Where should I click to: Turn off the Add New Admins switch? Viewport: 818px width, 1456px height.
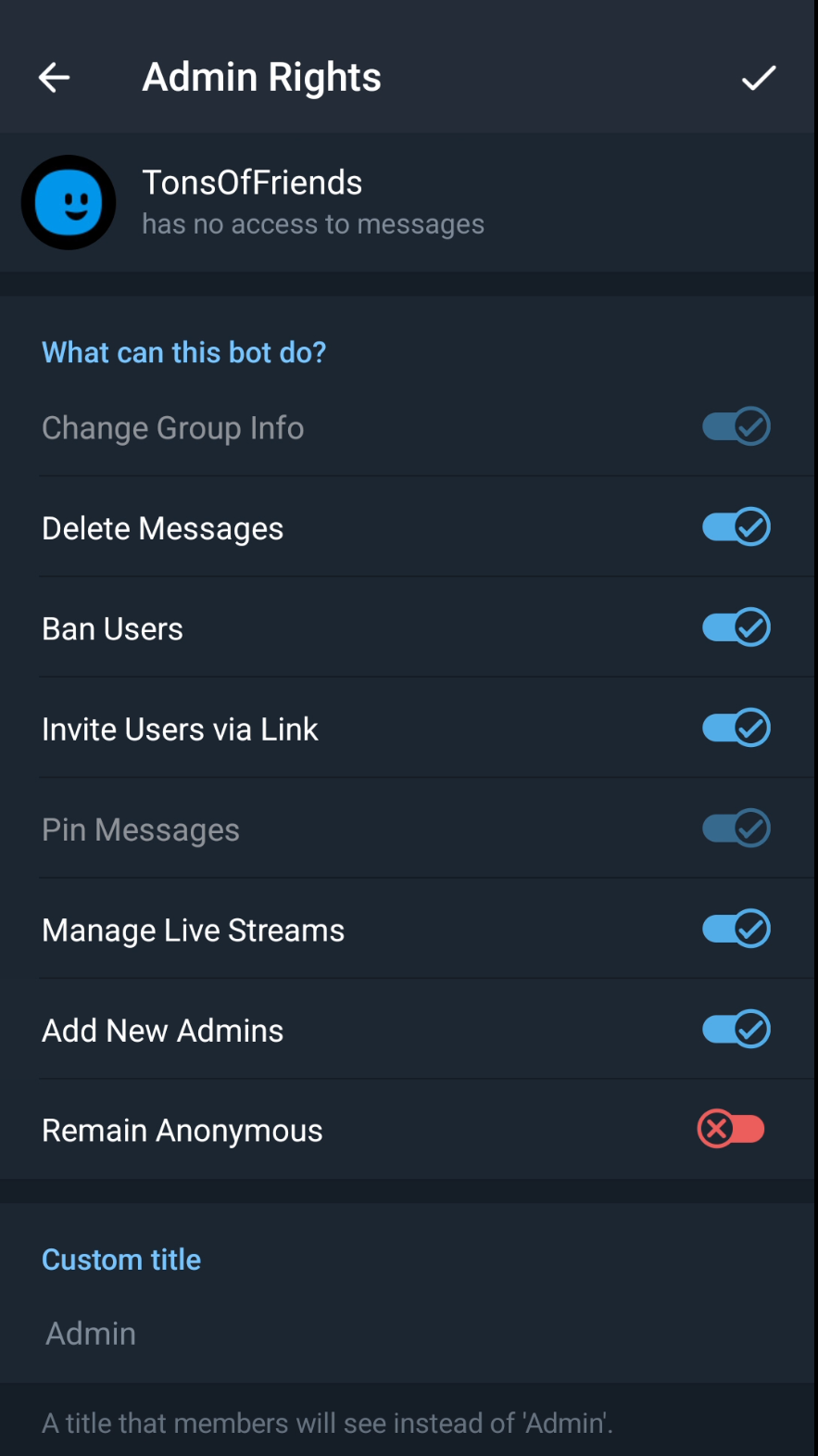(x=736, y=1030)
